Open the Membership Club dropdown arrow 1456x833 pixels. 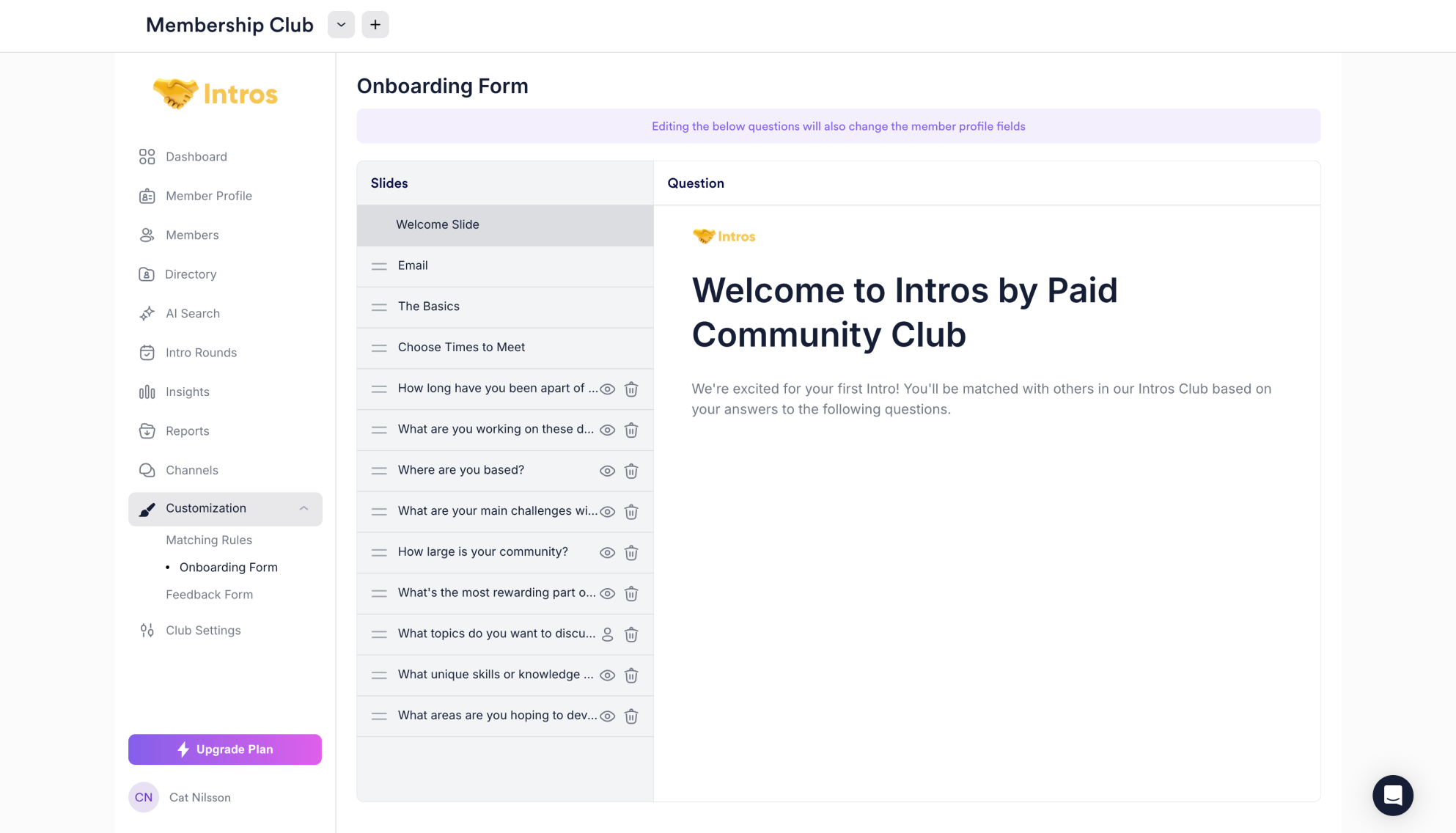pos(341,25)
